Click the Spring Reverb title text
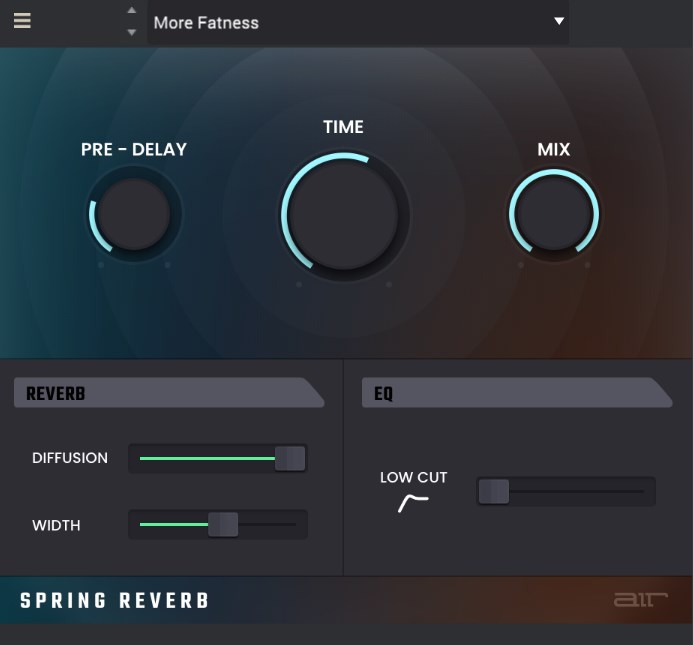Viewport: 693px width, 645px height. click(115, 601)
